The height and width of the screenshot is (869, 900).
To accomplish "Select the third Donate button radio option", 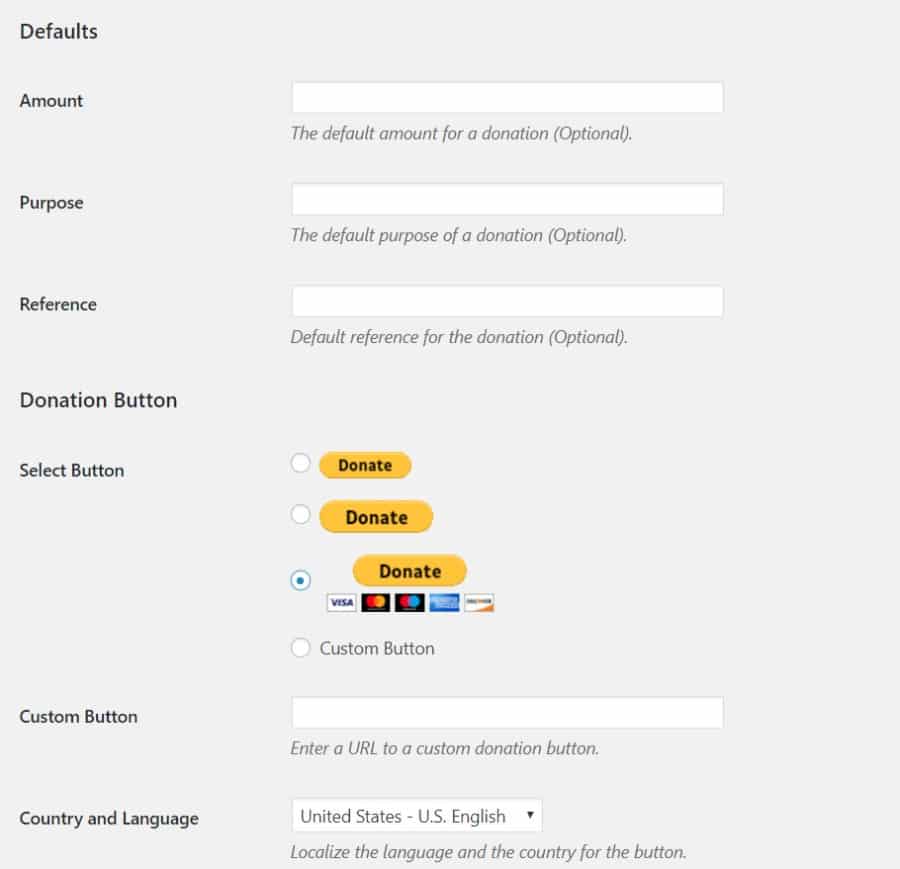I will point(300,578).
